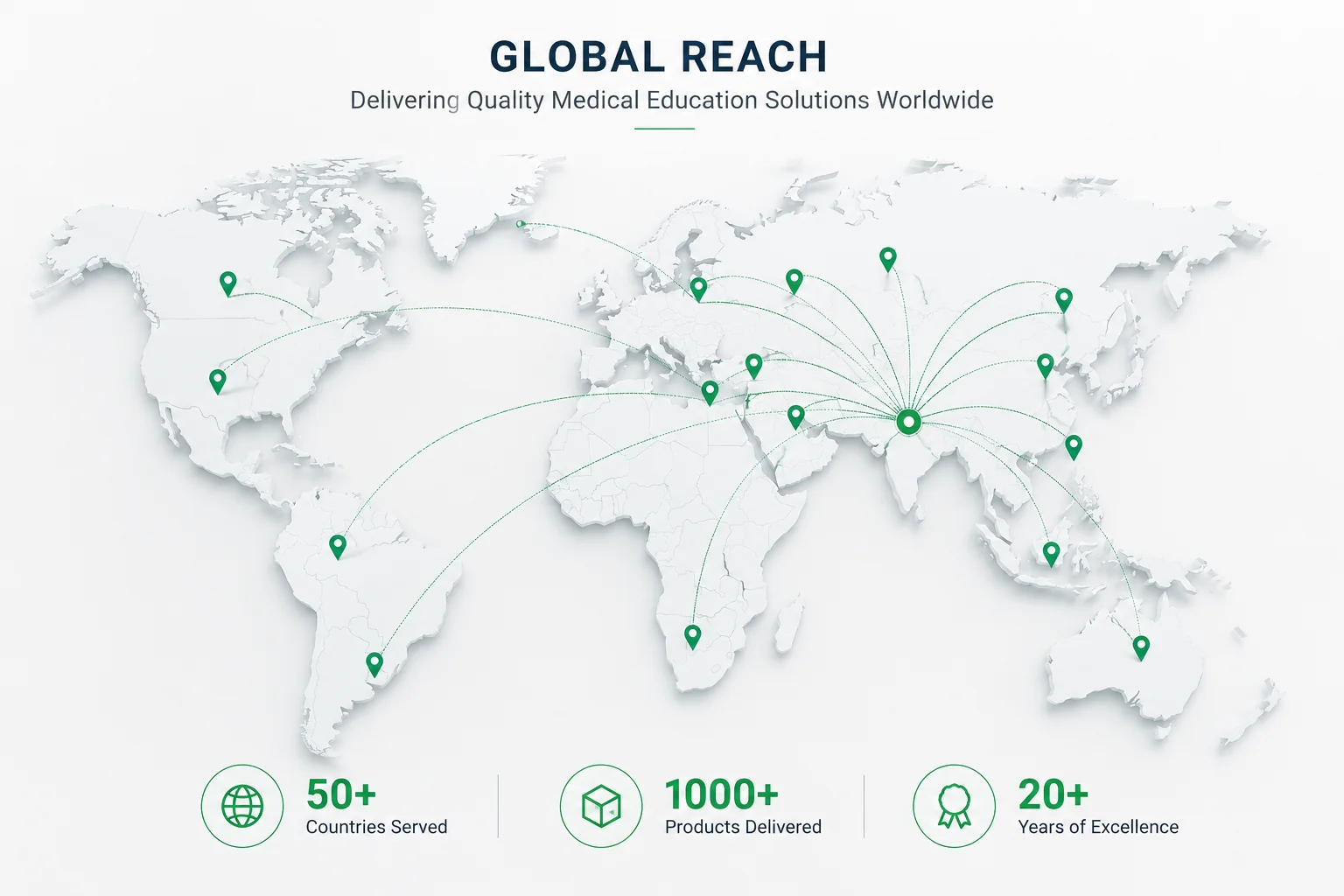1344x896 pixels.
Task: Select the pin in central Siberia
Action: click(x=888, y=259)
